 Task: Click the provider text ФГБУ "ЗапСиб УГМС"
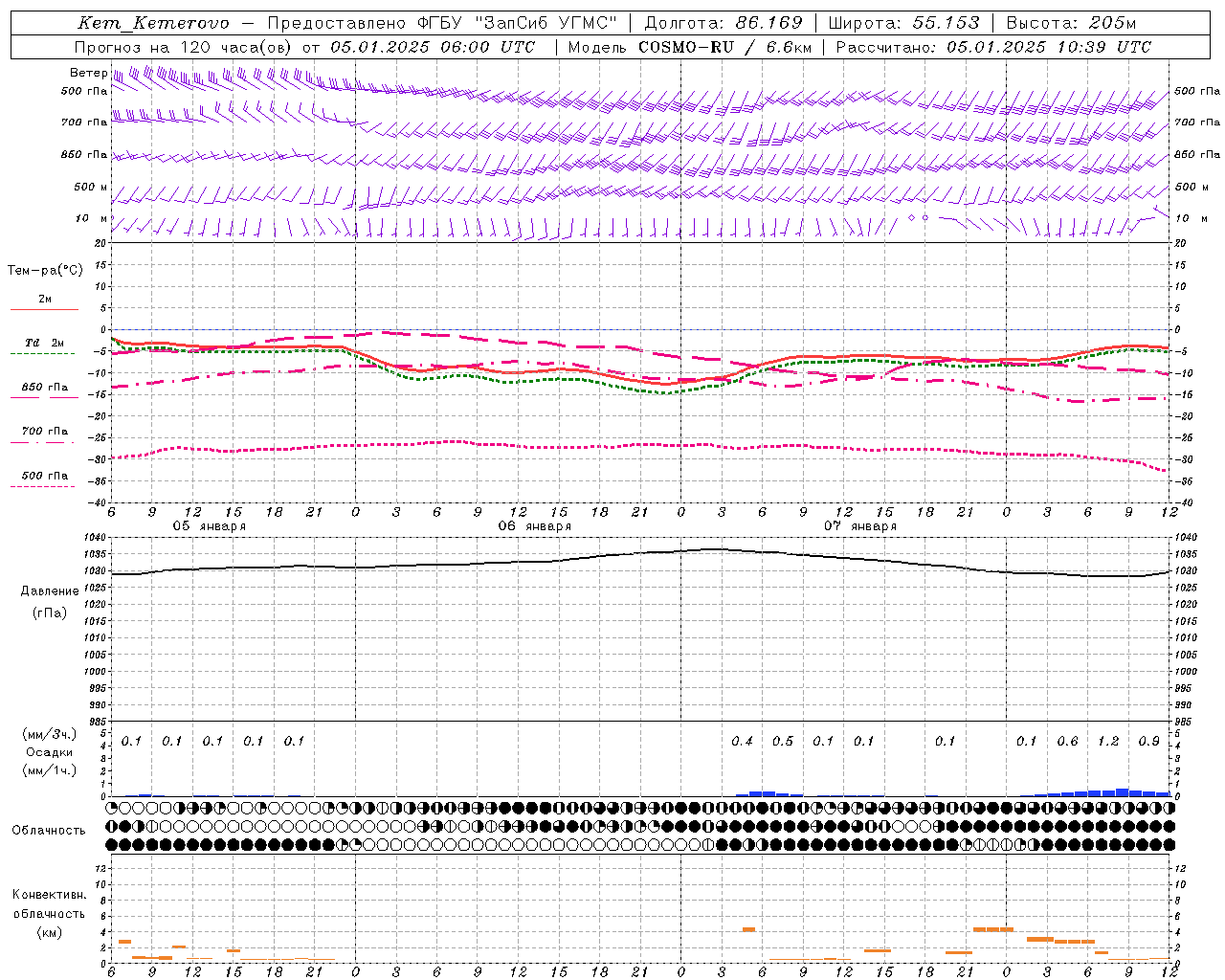click(x=518, y=23)
